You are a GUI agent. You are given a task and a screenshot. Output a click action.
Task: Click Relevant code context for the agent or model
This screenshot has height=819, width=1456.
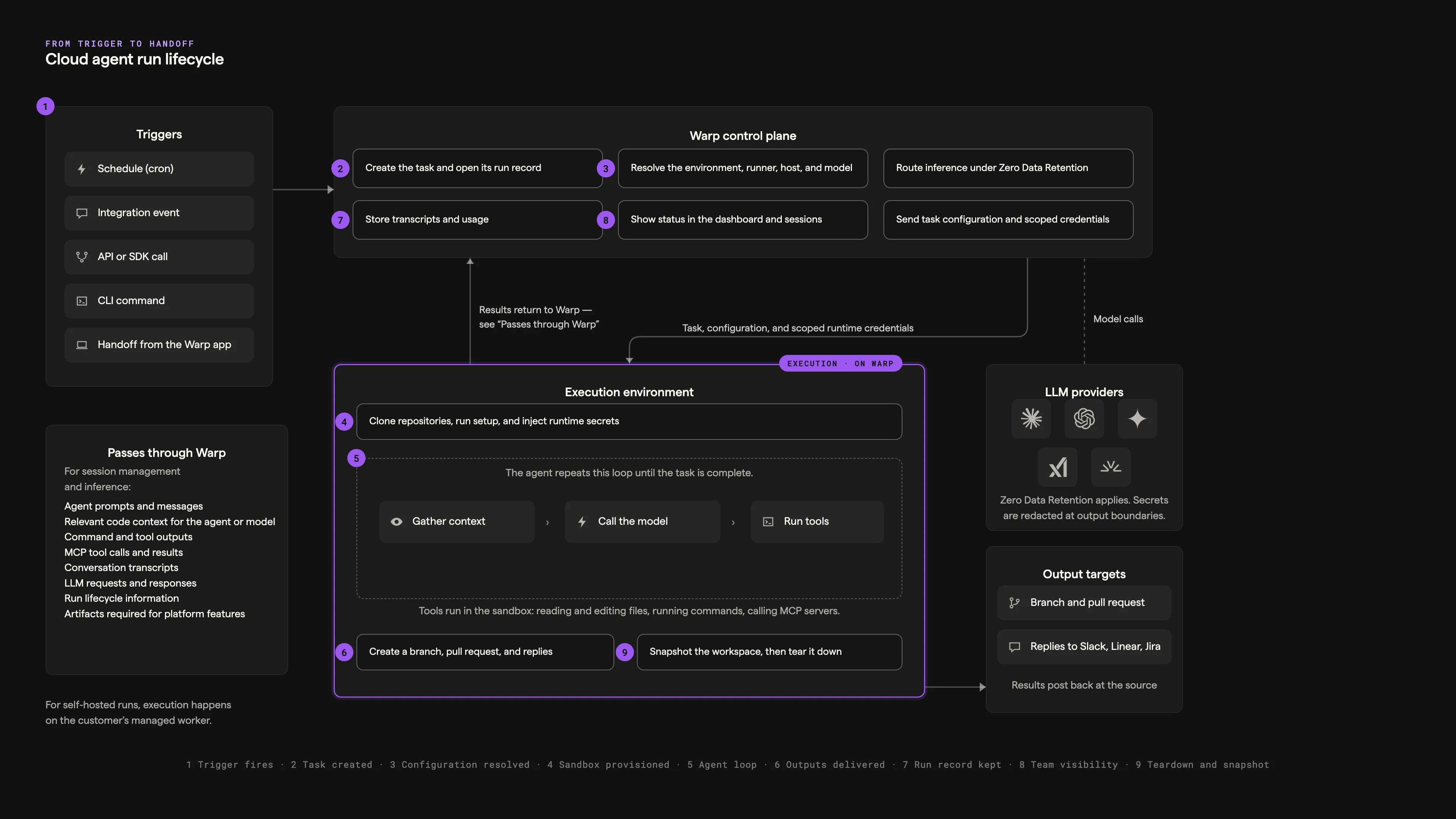click(169, 522)
